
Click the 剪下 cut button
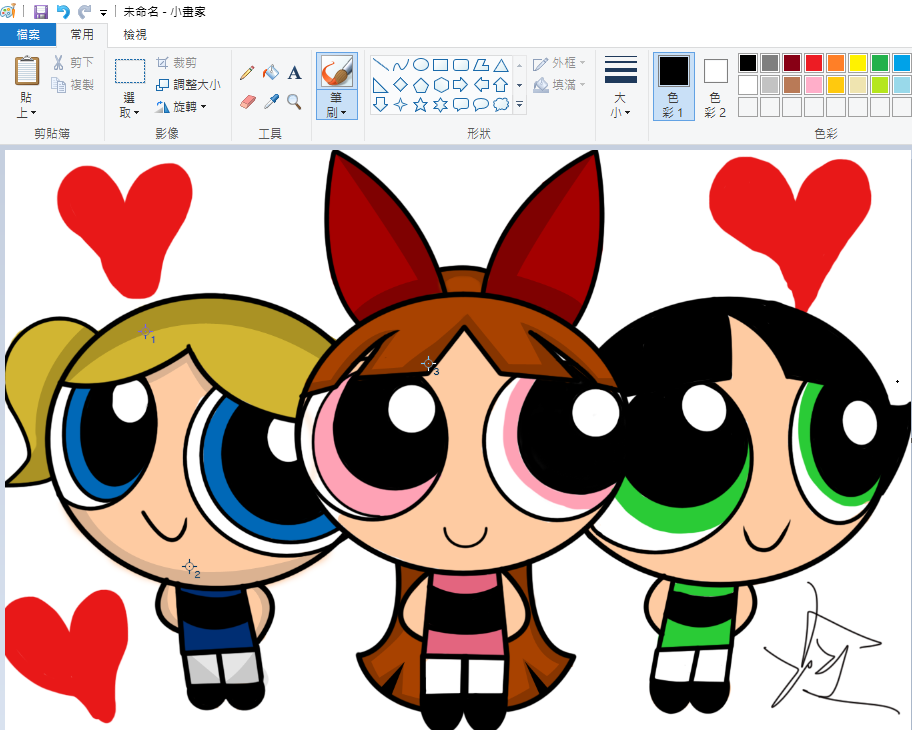[x=73, y=62]
